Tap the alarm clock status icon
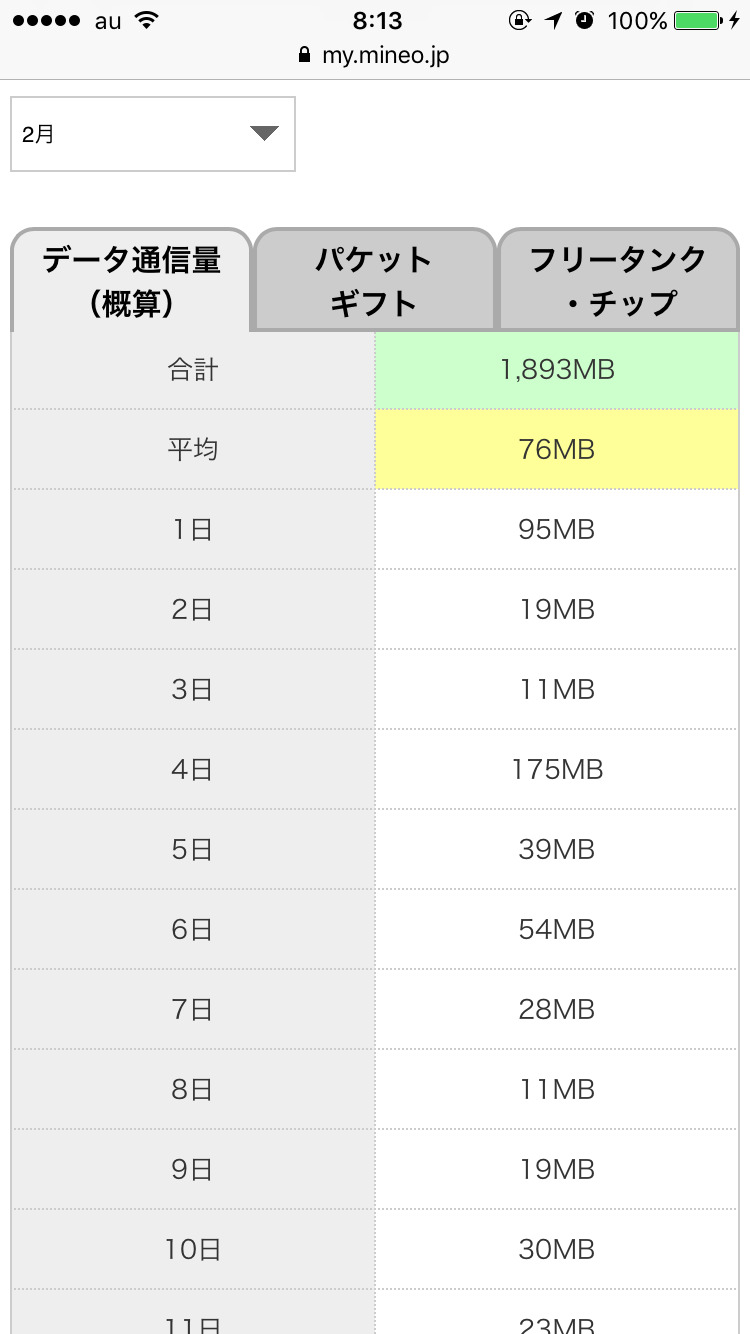Viewport: 750px width, 1334px height. tap(585, 21)
